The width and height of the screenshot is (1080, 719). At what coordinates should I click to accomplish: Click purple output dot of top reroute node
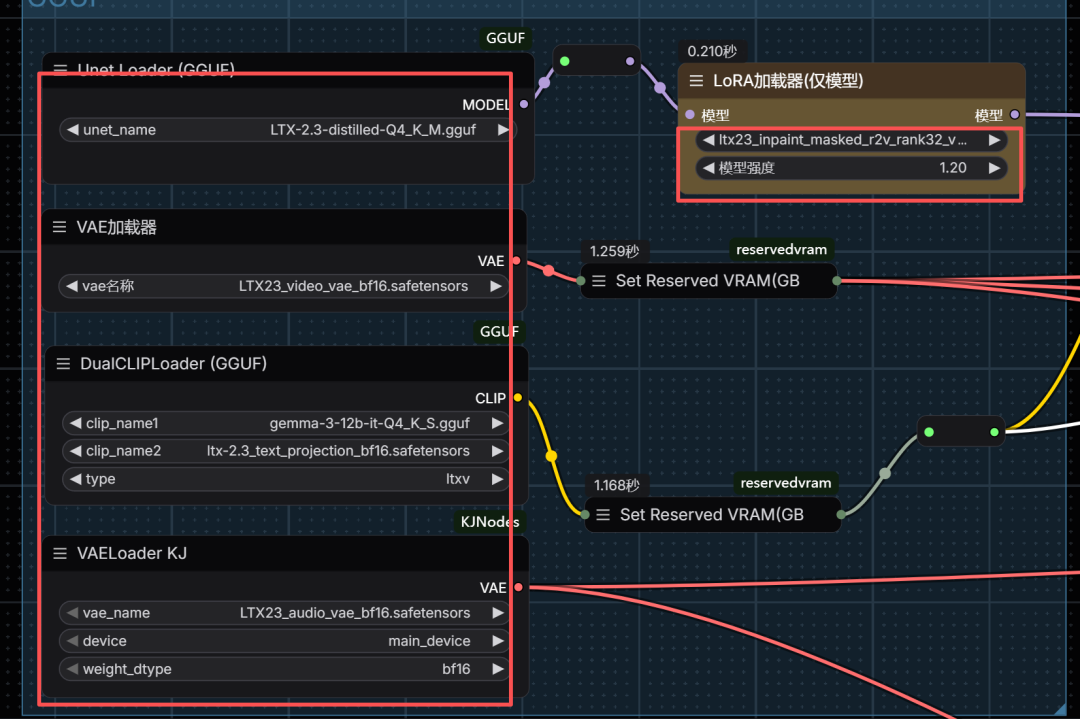pos(630,61)
